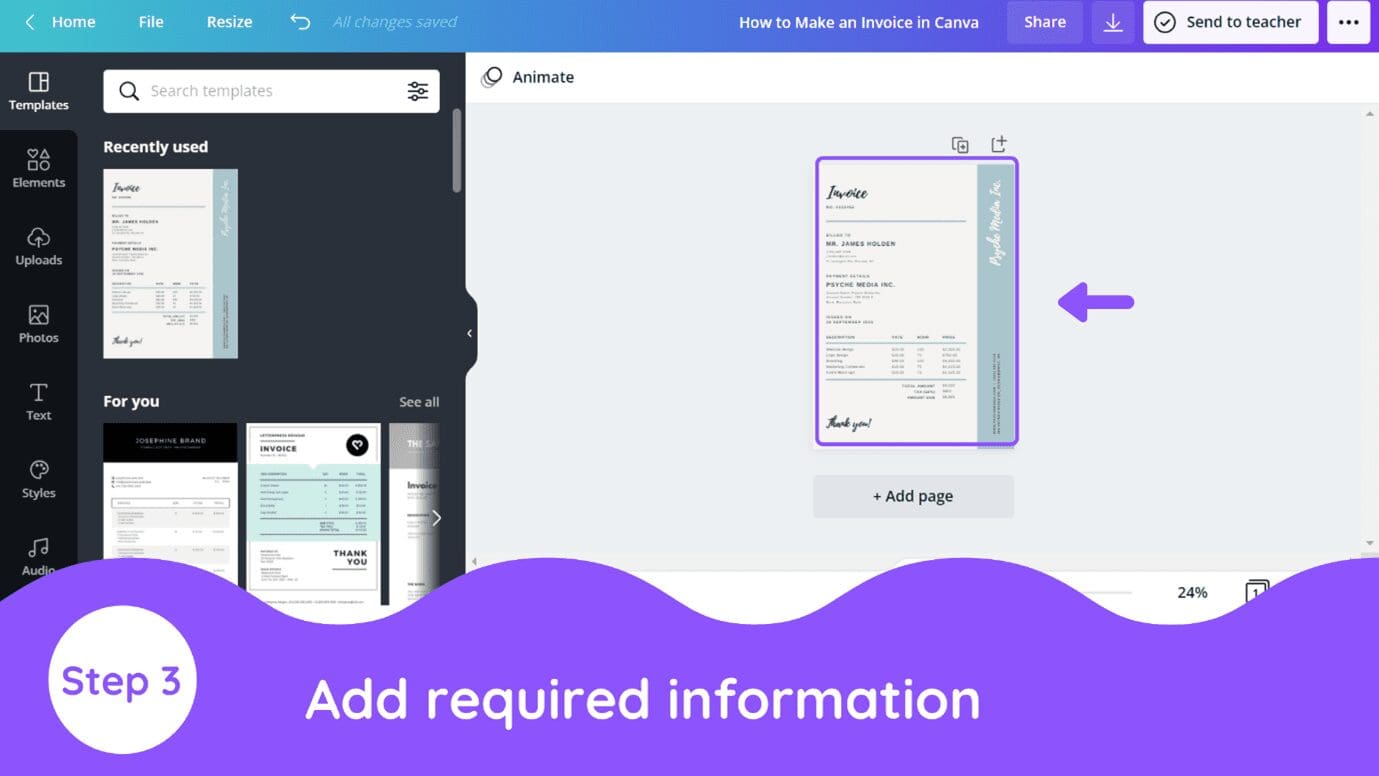
Task: Click the + Add page button
Action: pyautogui.click(x=913, y=496)
